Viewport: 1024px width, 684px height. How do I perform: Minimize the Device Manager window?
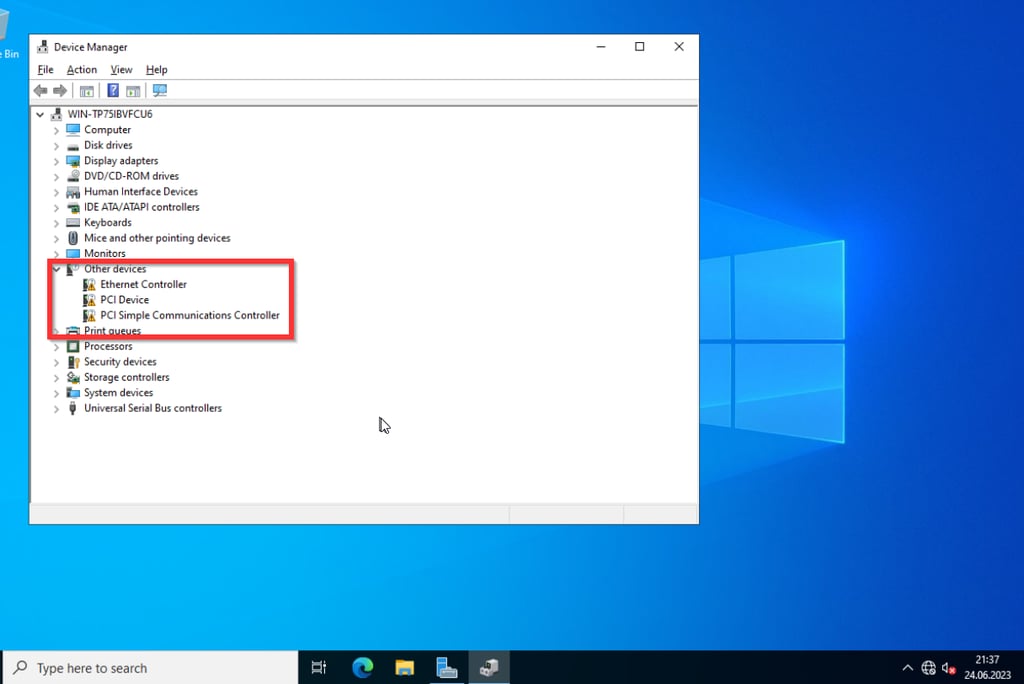(601, 46)
